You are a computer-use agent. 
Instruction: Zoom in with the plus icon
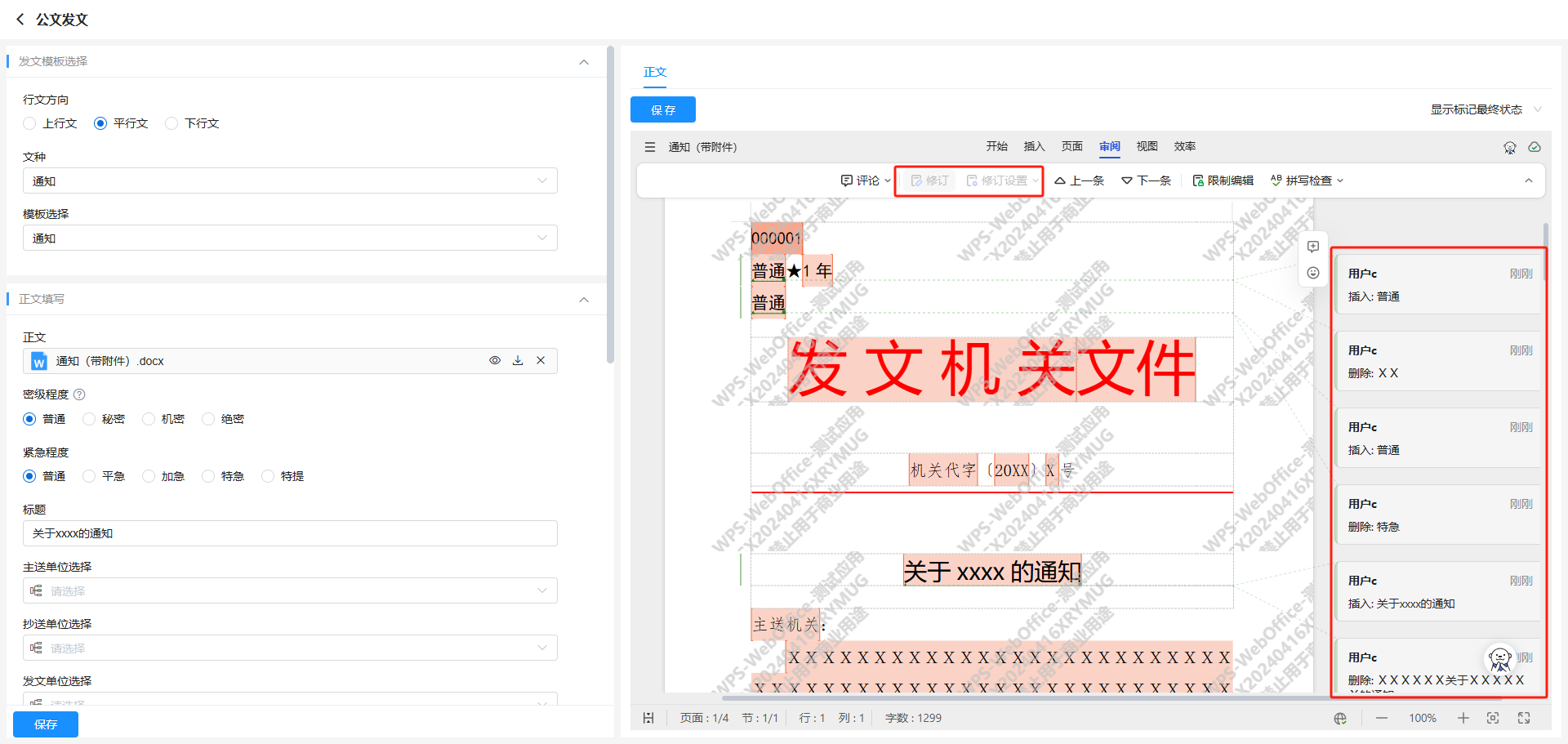tap(1463, 718)
